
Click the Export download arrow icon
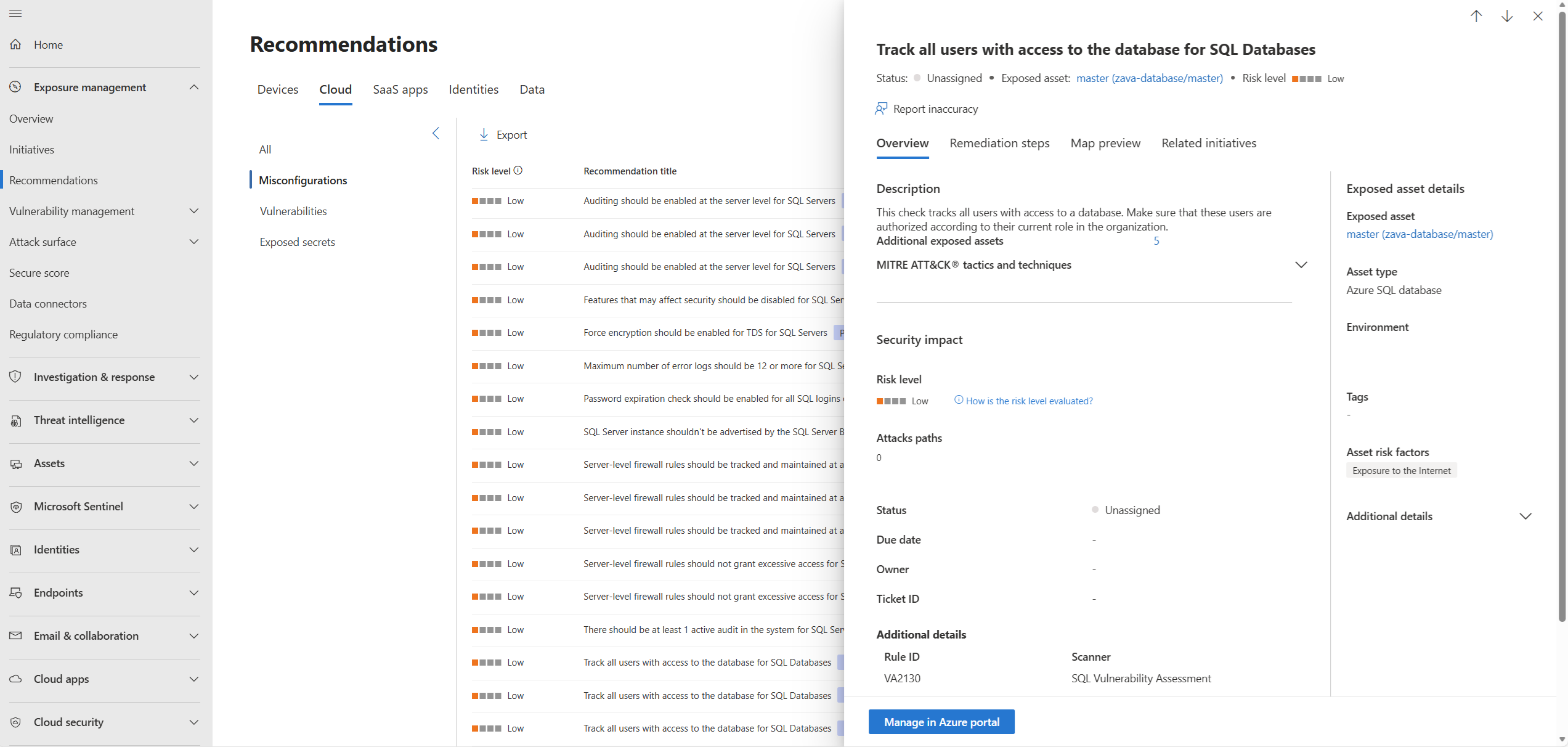[484, 134]
